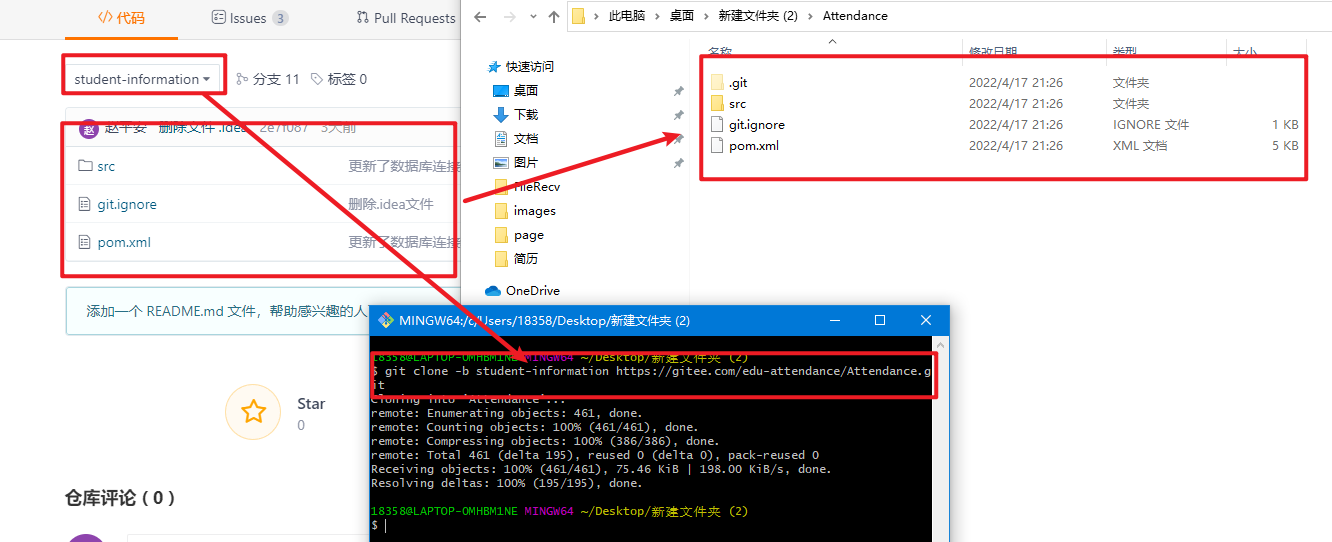Click the 仓库评论 (0) heading
This screenshot has height=542, width=1332.
pos(120,498)
